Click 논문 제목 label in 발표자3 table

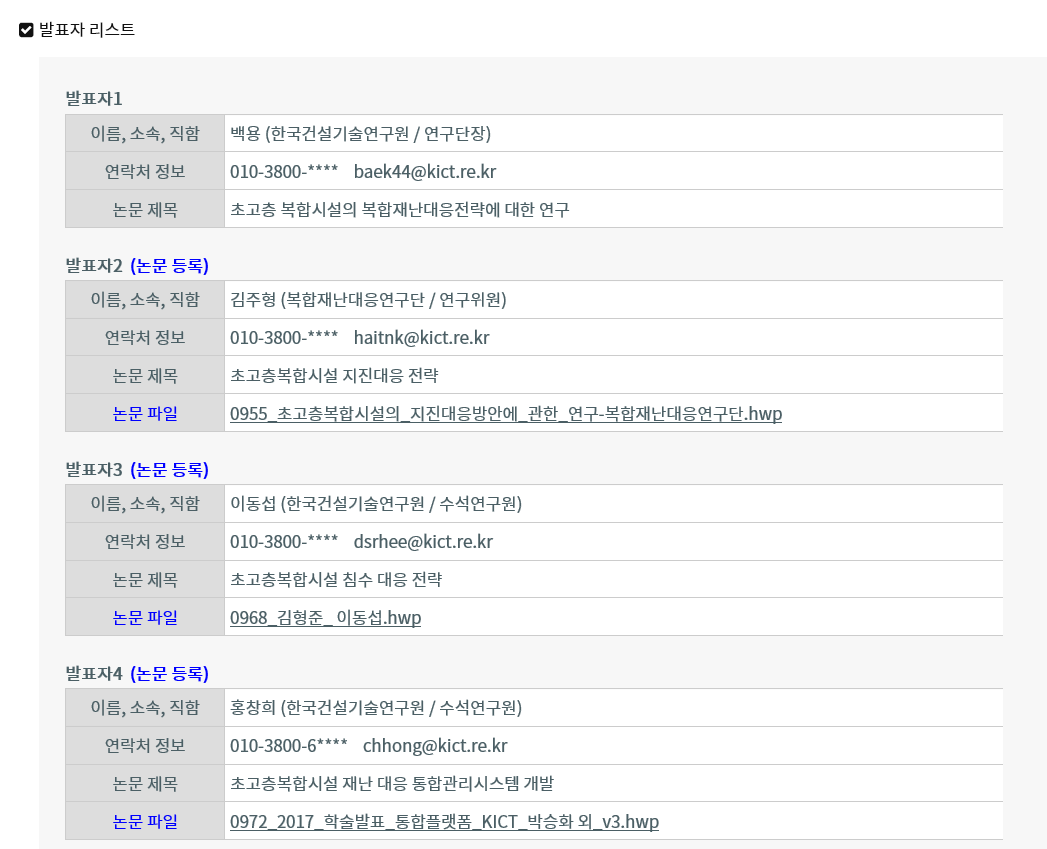click(x=145, y=579)
